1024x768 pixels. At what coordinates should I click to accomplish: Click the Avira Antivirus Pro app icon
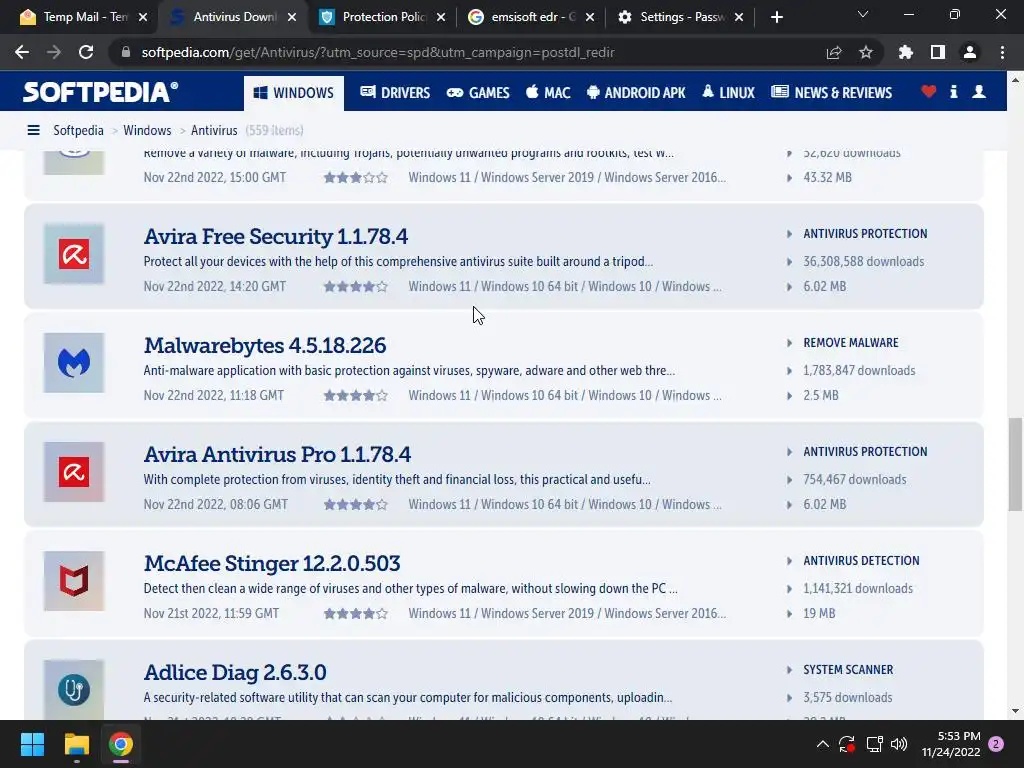(x=74, y=472)
